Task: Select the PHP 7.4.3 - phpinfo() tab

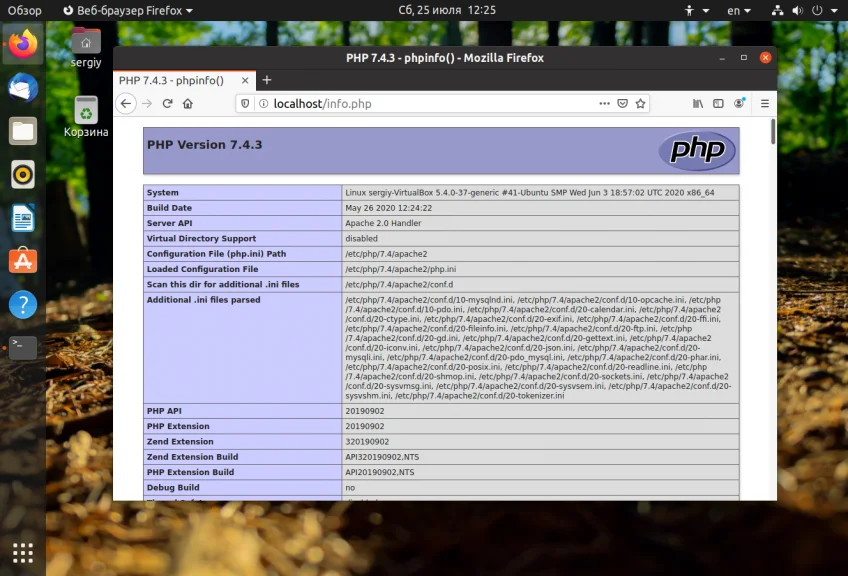Action: (184, 80)
